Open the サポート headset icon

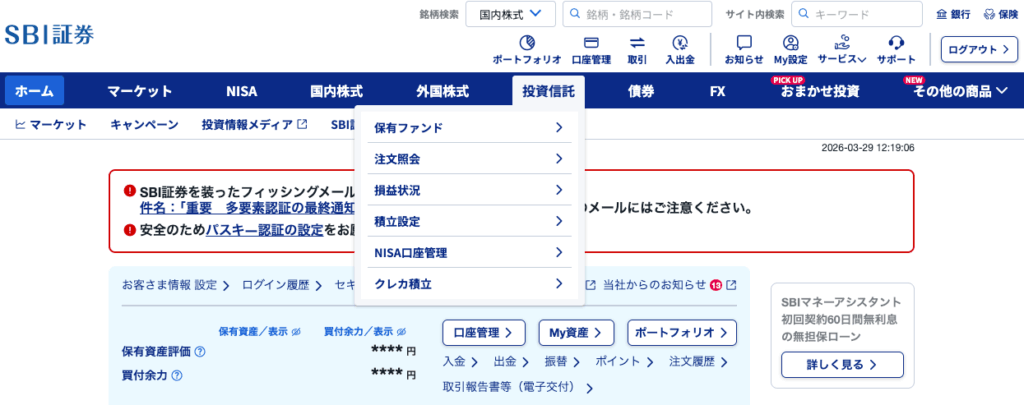(x=896, y=43)
